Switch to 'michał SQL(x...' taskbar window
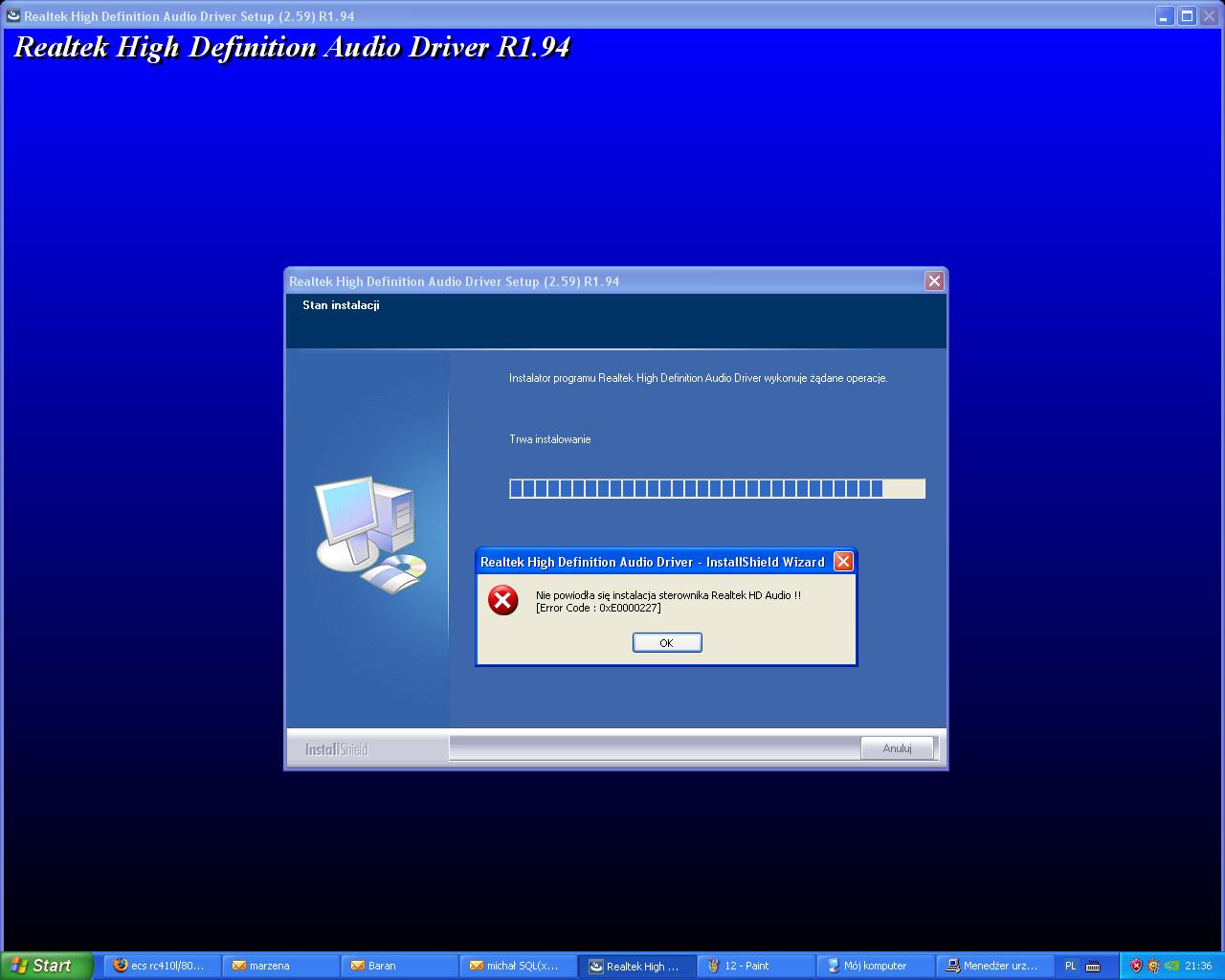 [520, 966]
